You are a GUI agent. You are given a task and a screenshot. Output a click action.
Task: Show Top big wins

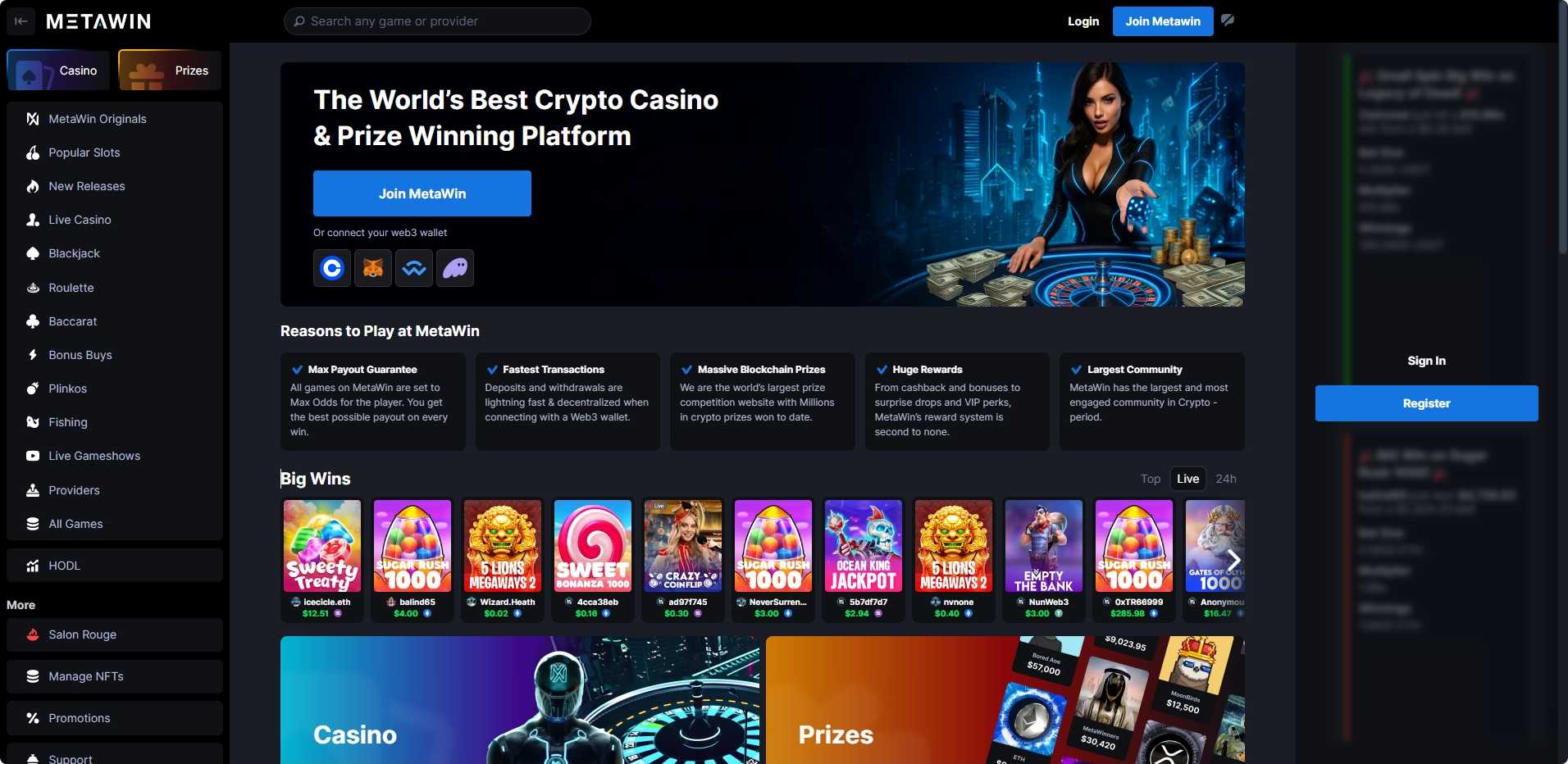pyautogui.click(x=1151, y=479)
